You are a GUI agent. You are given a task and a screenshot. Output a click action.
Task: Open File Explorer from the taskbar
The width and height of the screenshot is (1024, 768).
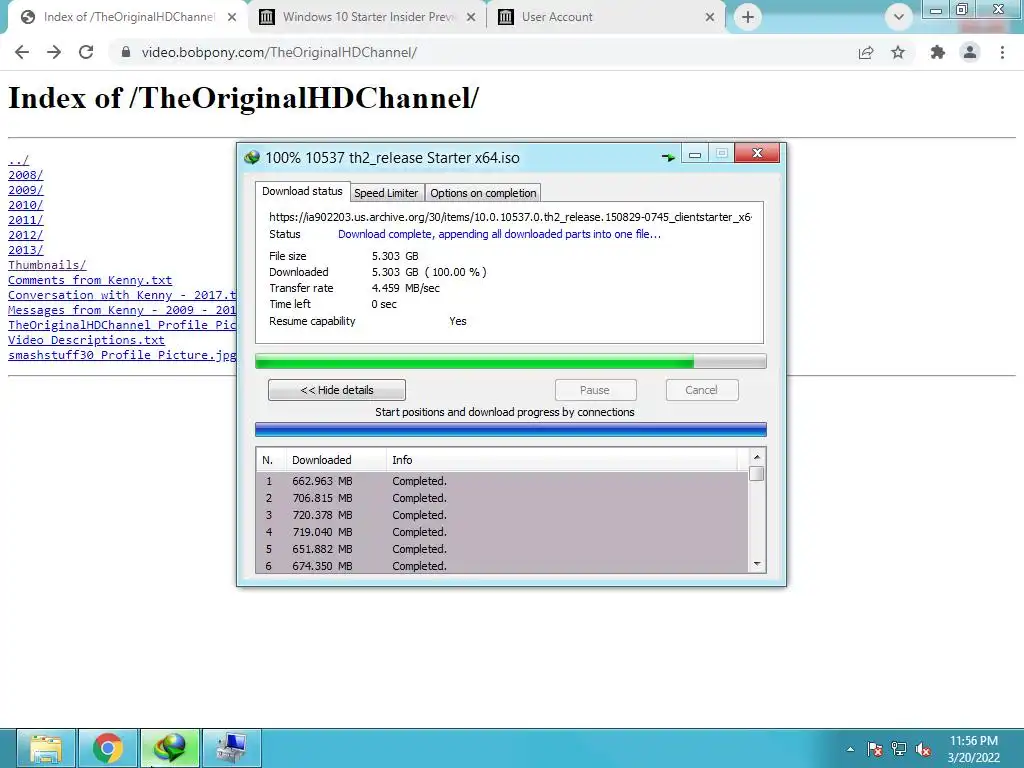click(46, 748)
